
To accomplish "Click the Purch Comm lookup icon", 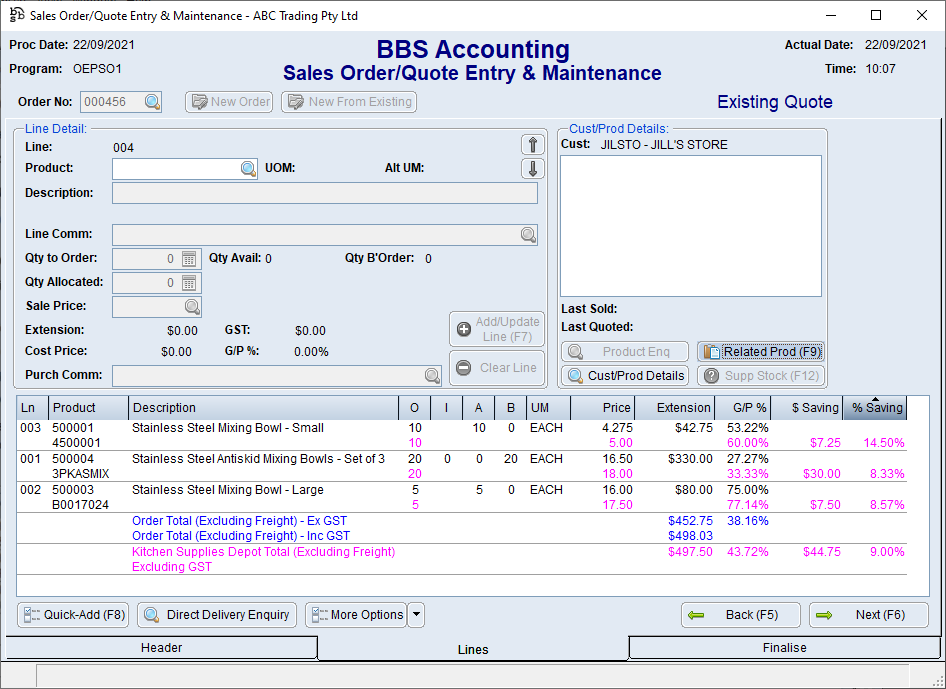I will [431, 376].
